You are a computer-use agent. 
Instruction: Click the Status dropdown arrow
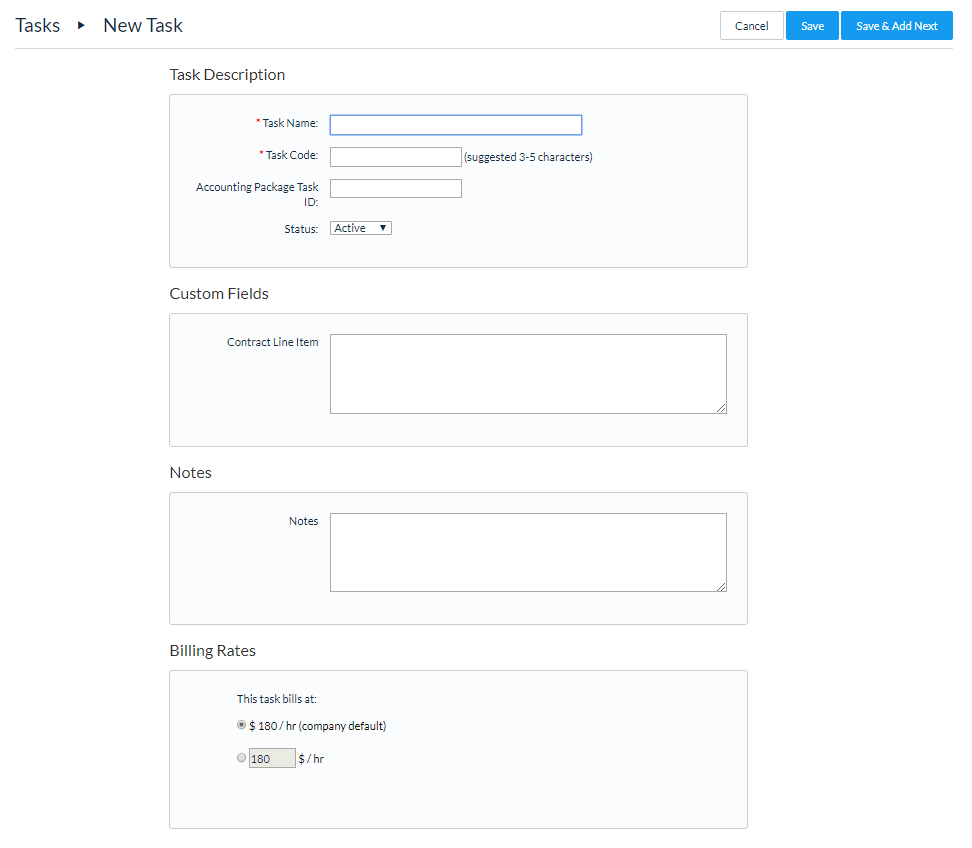(383, 228)
